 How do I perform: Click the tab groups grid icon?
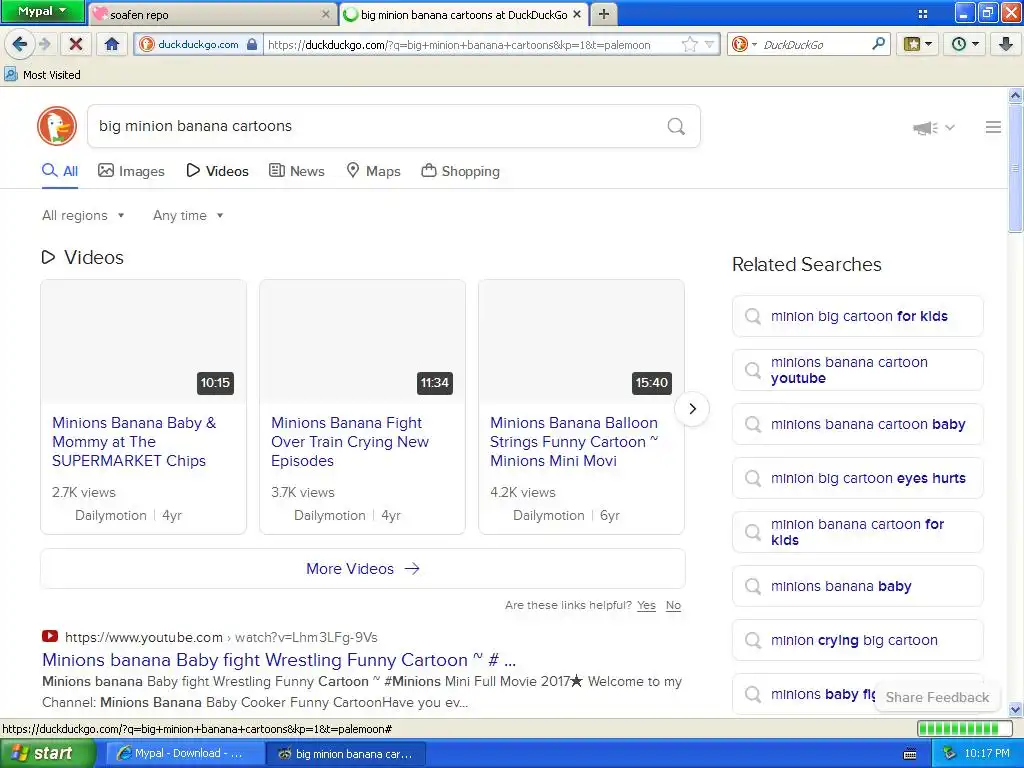(x=923, y=14)
